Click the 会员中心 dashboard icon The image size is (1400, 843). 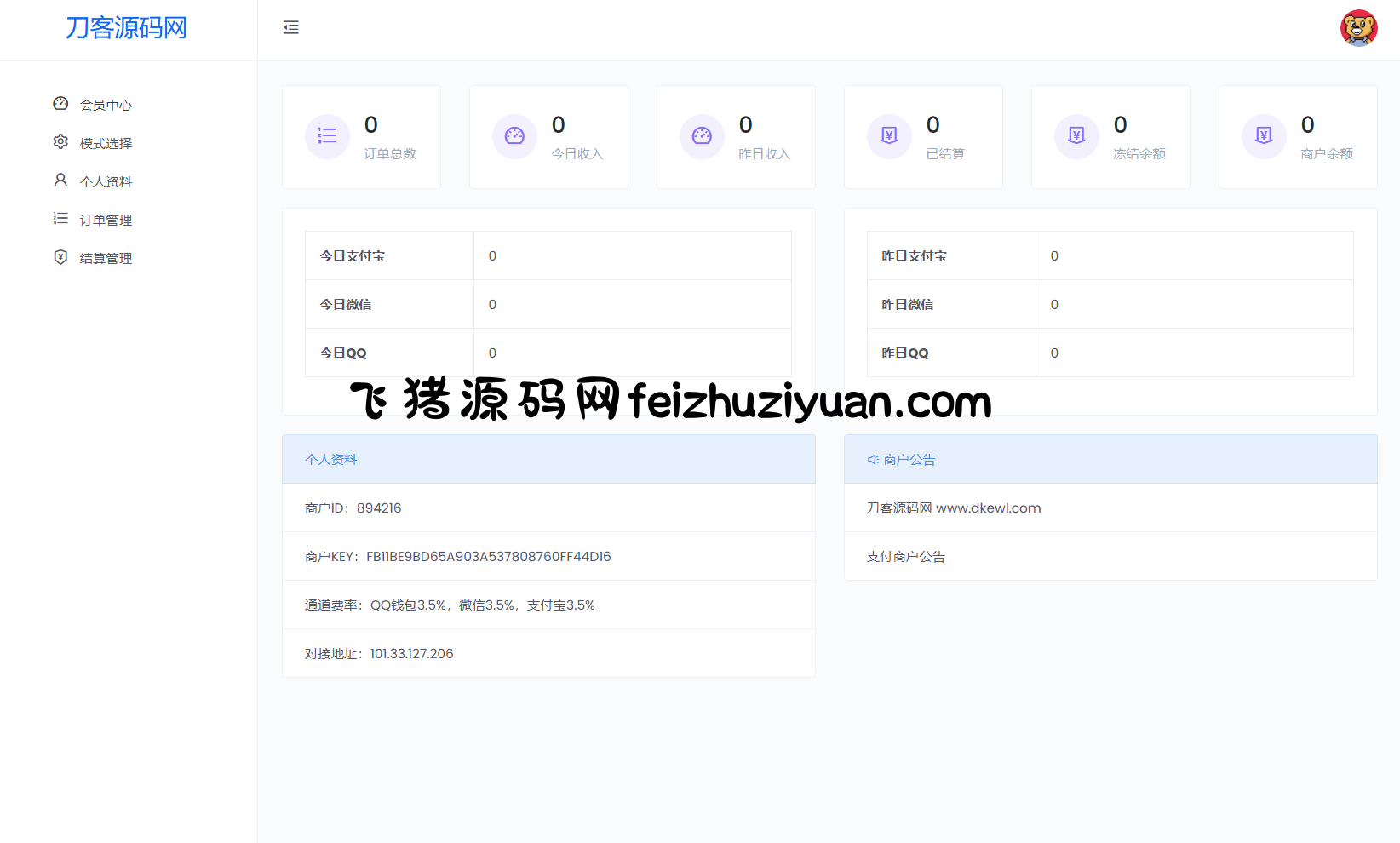60,104
